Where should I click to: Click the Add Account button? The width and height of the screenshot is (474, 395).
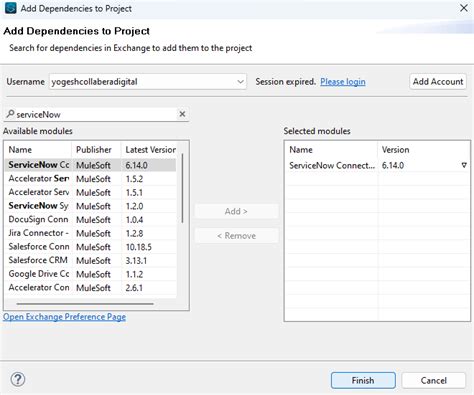pyautogui.click(x=438, y=82)
